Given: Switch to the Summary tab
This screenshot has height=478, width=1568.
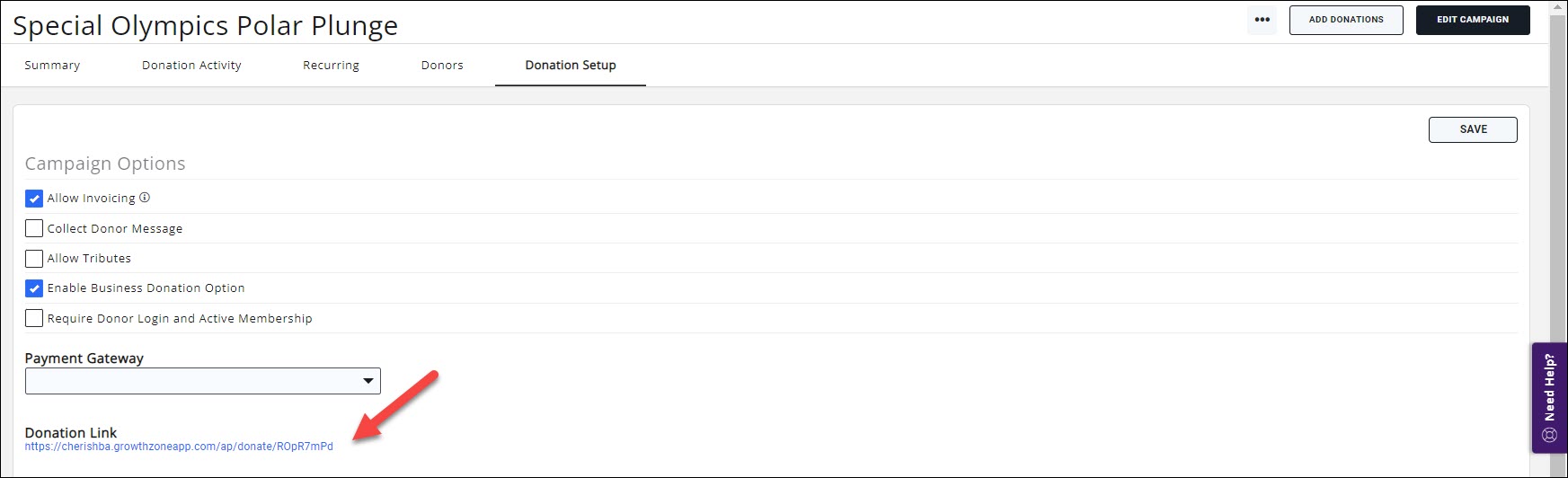Looking at the screenshot, I should [52, 66].
